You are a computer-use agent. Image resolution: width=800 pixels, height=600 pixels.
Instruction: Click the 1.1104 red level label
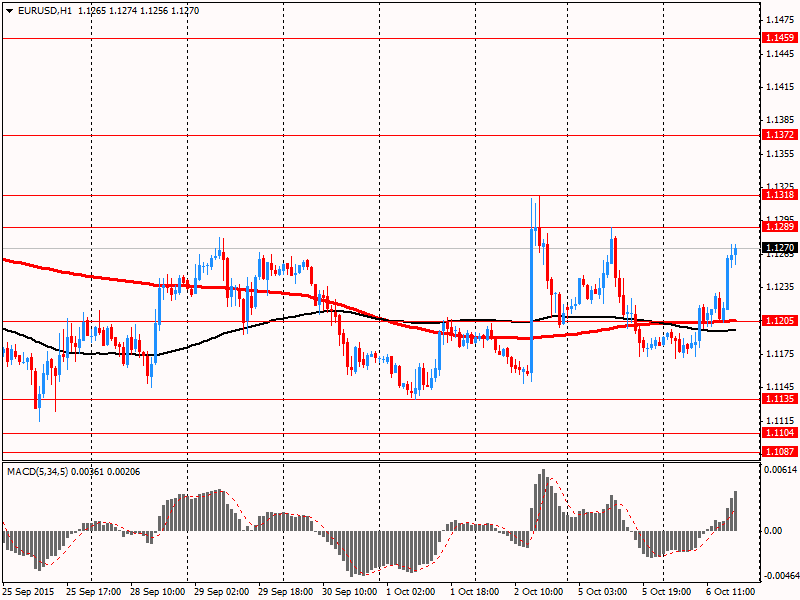point(779,433)
